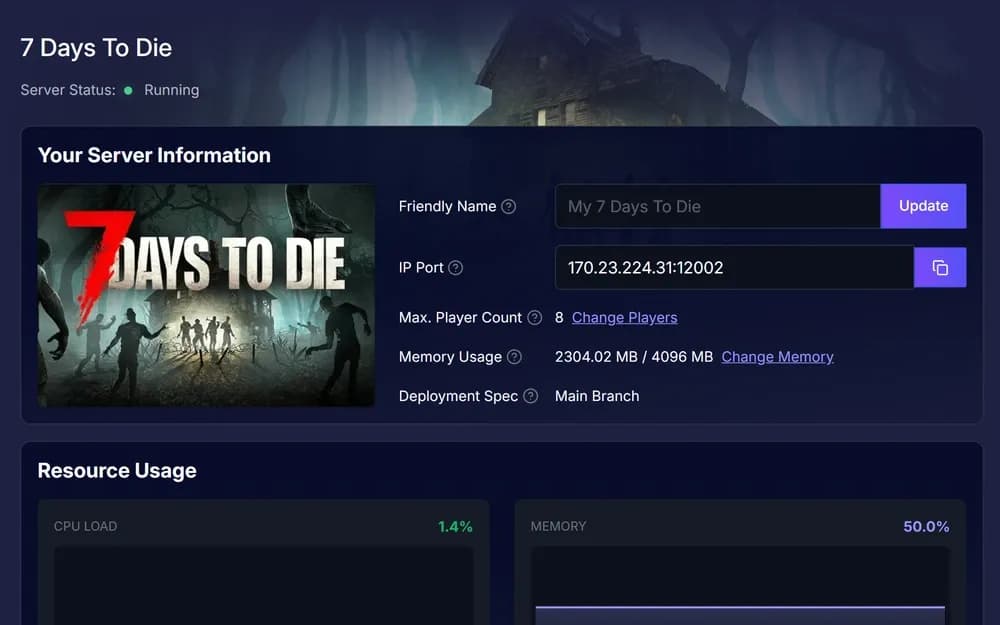Click the IP Port help icon
Screen dimensions: 1000x625
click(x=455, y=268)
